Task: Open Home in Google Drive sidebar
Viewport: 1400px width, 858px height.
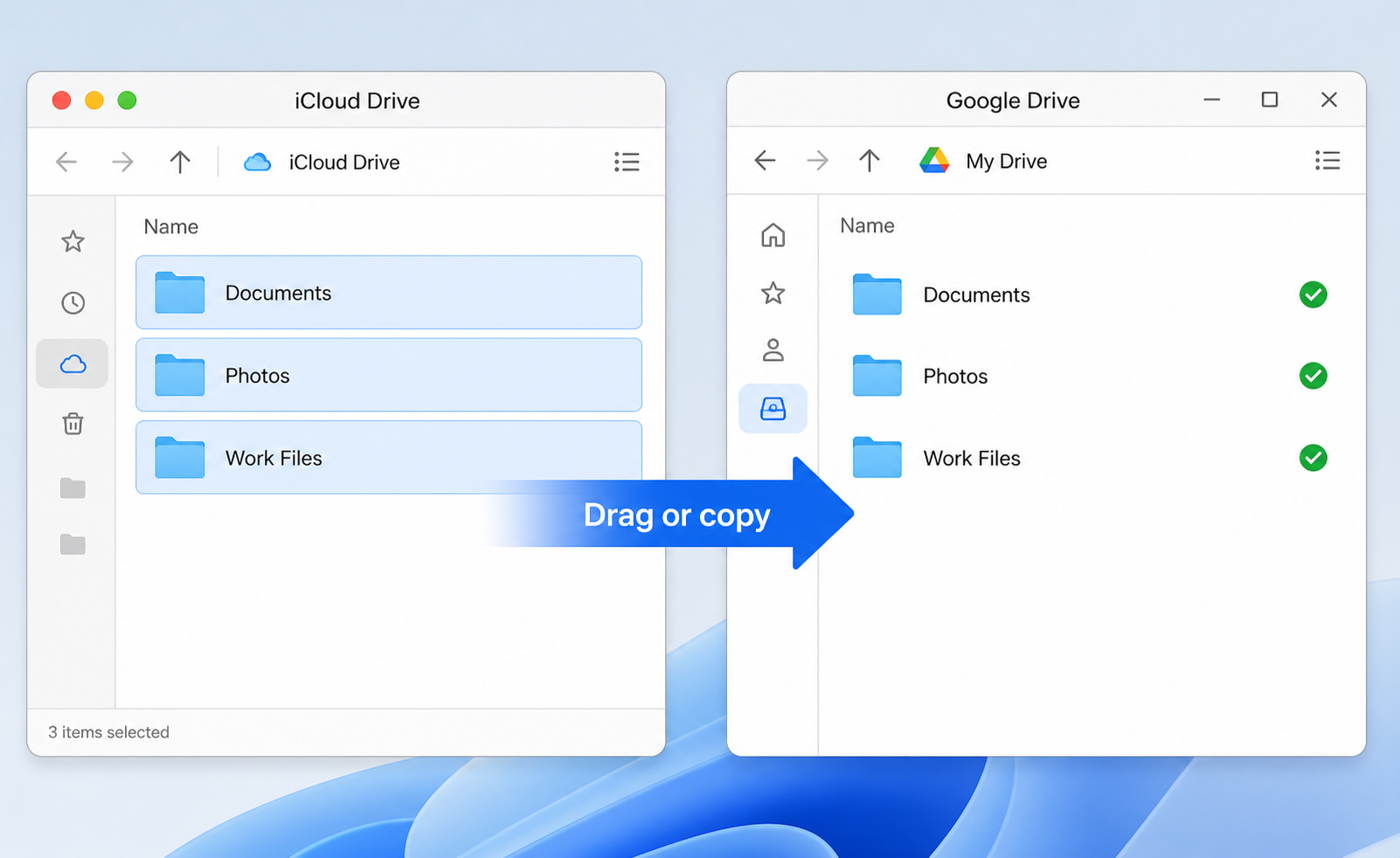Action: coord(773,235)
